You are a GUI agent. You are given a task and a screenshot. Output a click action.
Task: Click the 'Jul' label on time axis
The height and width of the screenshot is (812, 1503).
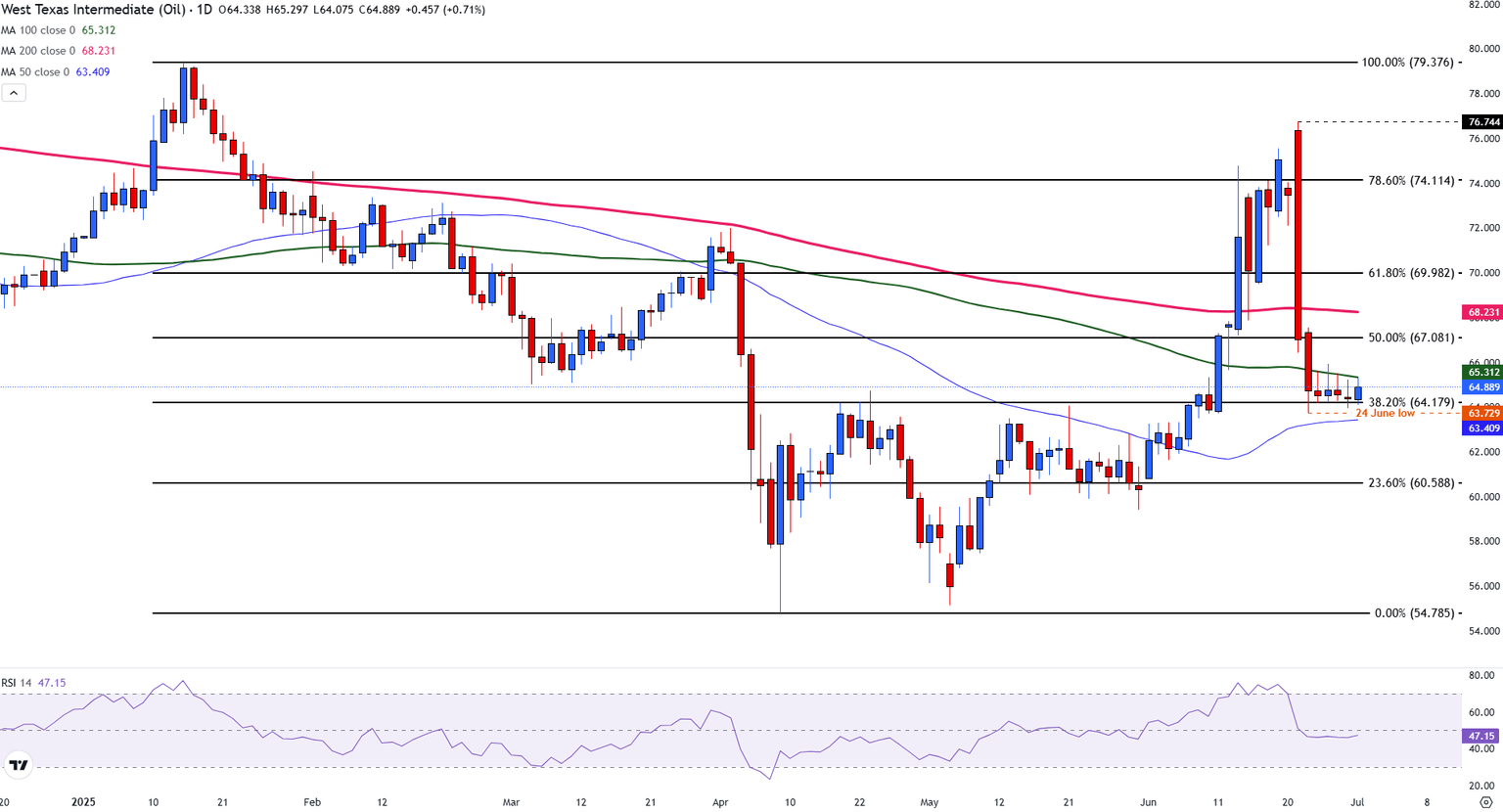[x=1358, y=802]
